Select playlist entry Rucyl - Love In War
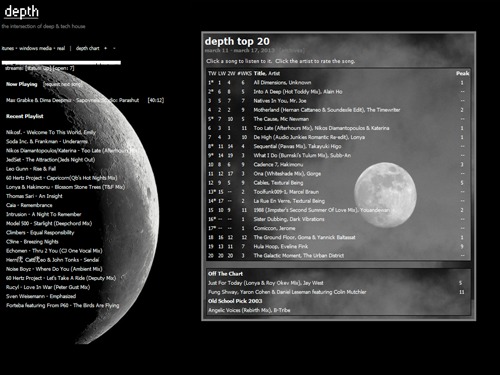 [x=48, y=287]
